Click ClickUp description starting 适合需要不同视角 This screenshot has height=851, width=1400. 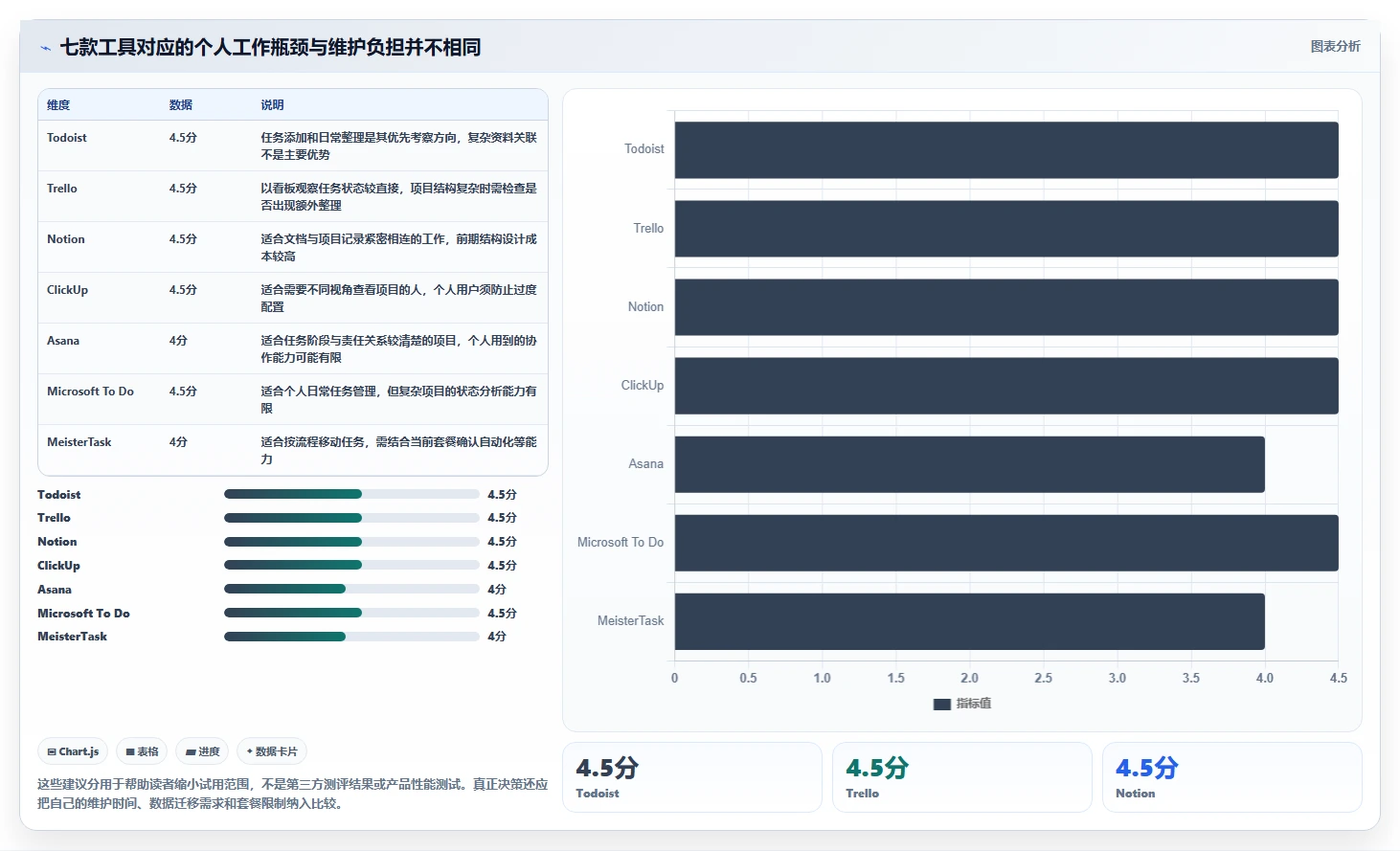(399, 298)
